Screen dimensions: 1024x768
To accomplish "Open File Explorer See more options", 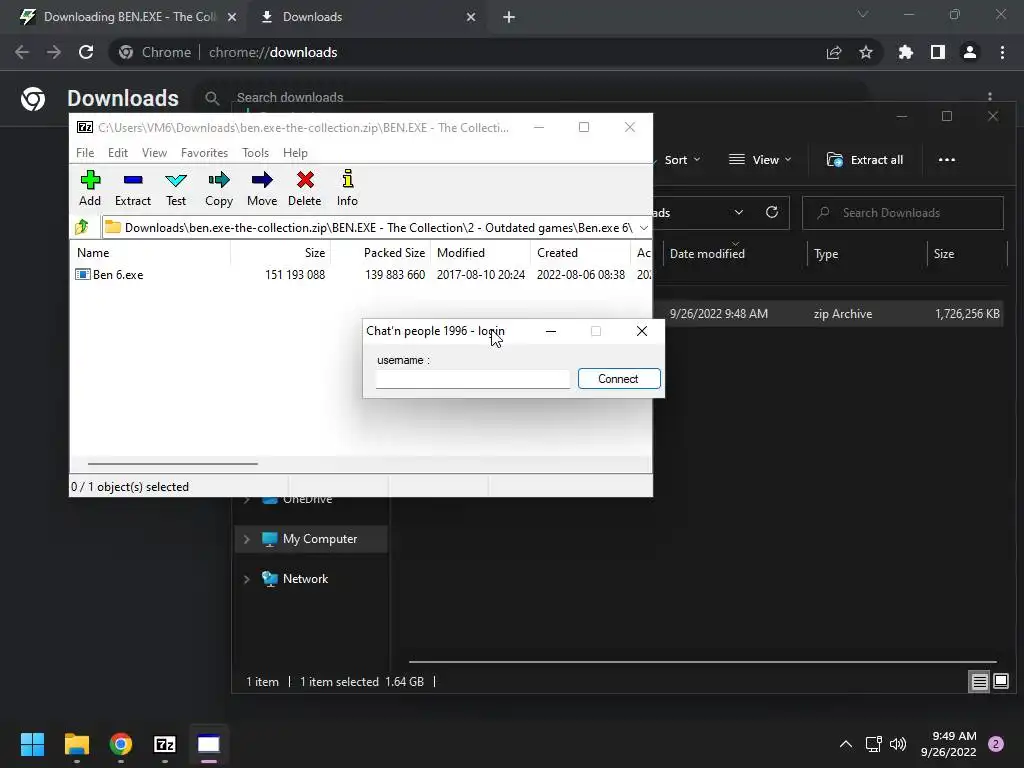I will click(947, 160).
